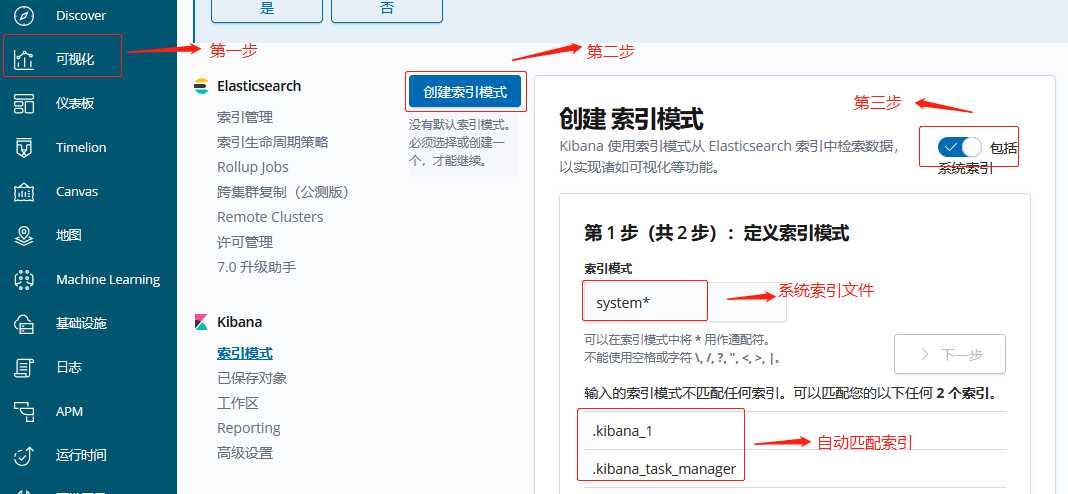Toggle the 包括系统索引 switch

[959, 146]
